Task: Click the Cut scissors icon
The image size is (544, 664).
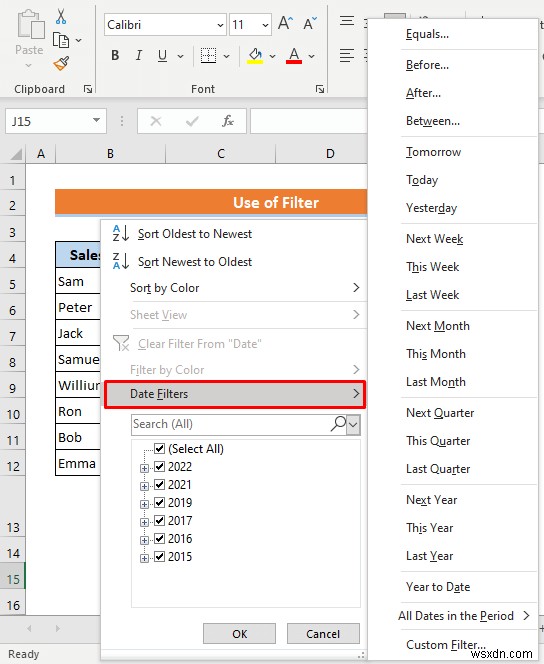Action: pyautogui.click(x=61, y=17)
